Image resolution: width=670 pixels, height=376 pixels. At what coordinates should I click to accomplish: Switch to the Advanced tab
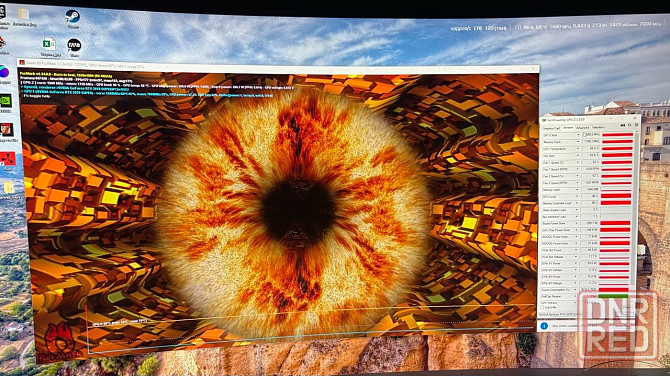point(582,128)
